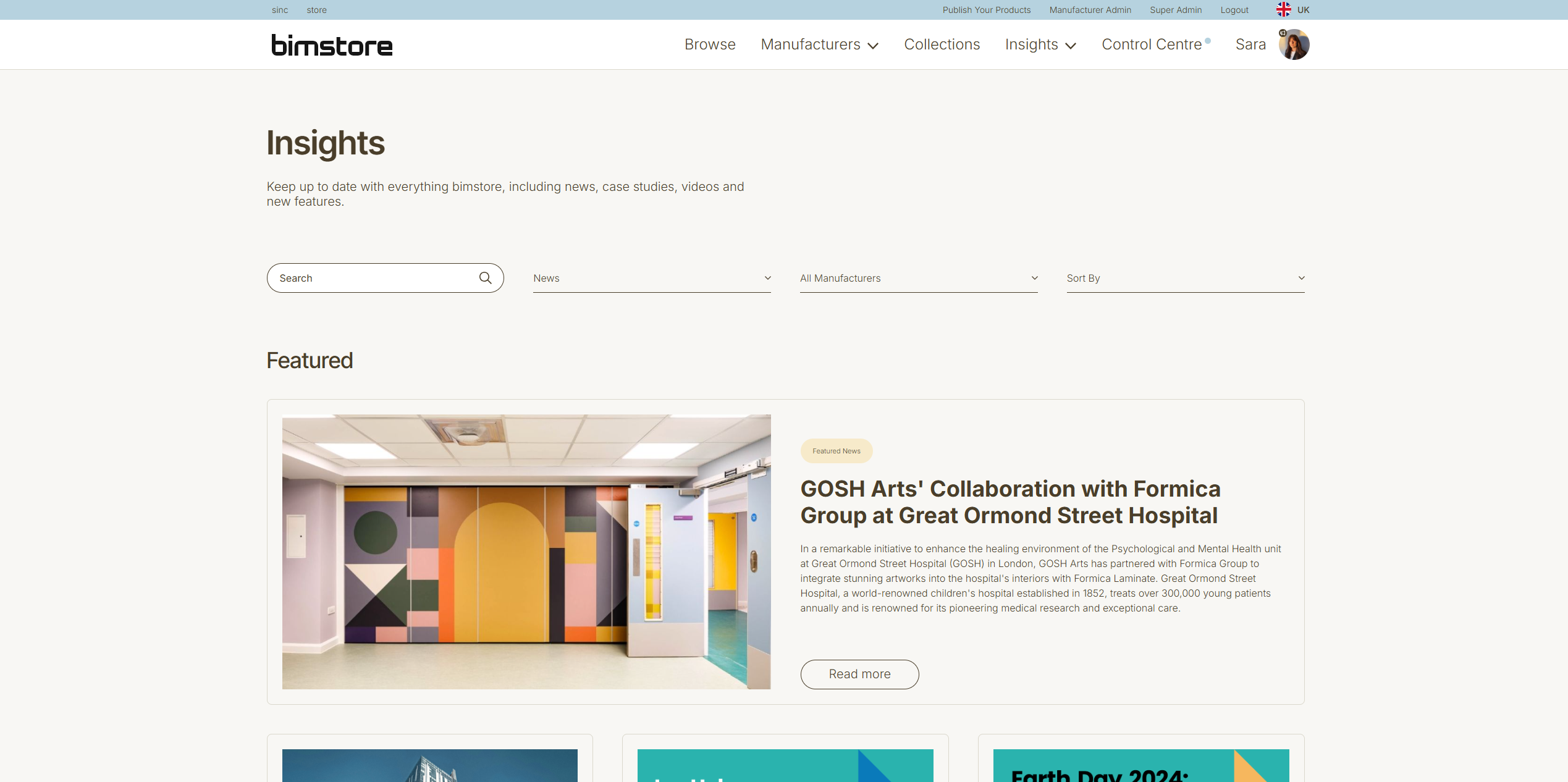1568x782 pixels.
Task: Open the GOSH Arts' Collaboration article title
Action: click(x=1010, y=502)
